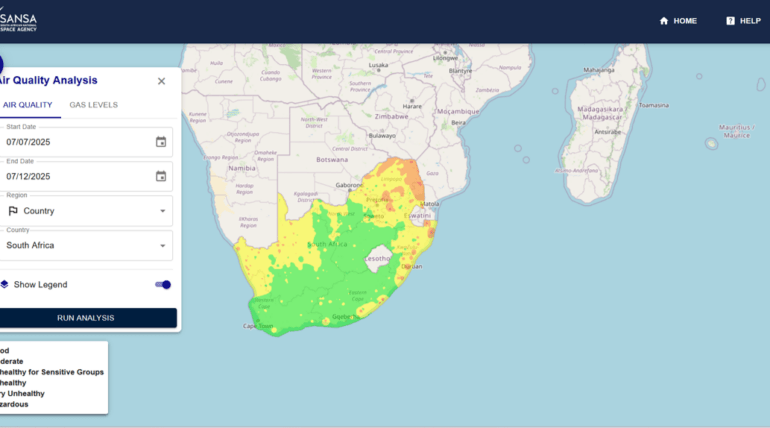Image resolution: width=770 pixels, height=428 pixels.
Task: Click the Help question mark icon
Action: coord(730,21)
